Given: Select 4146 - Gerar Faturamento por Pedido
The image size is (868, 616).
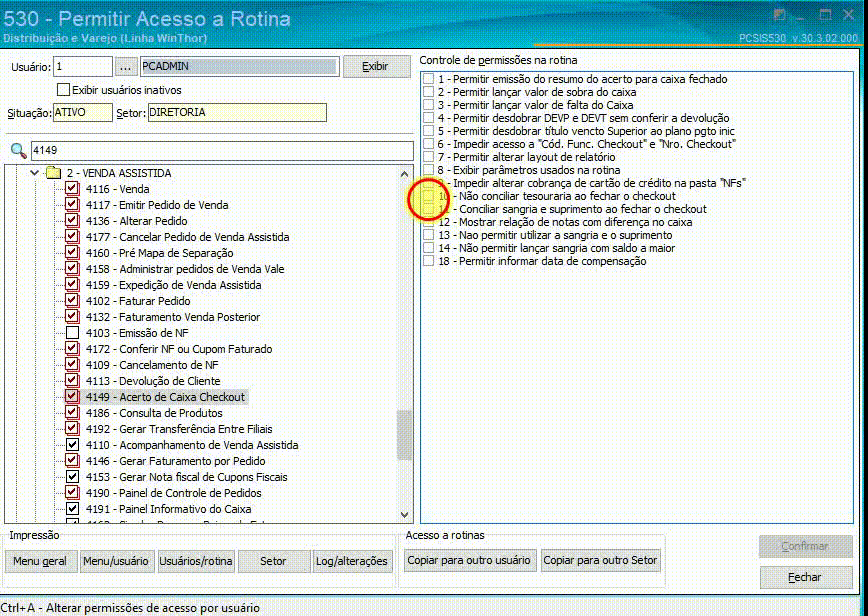Looking at the screenshot, I should (175, 461).
